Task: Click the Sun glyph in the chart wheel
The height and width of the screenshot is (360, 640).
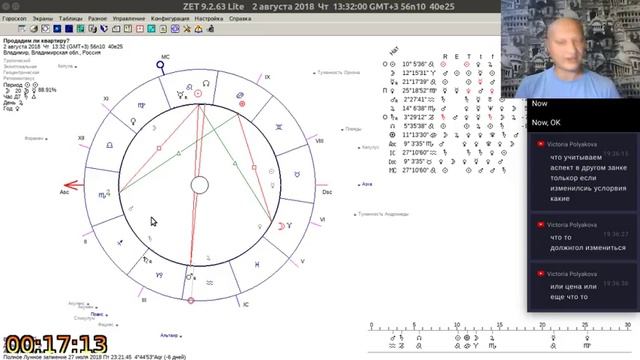Action: click(x=198, y=93)
